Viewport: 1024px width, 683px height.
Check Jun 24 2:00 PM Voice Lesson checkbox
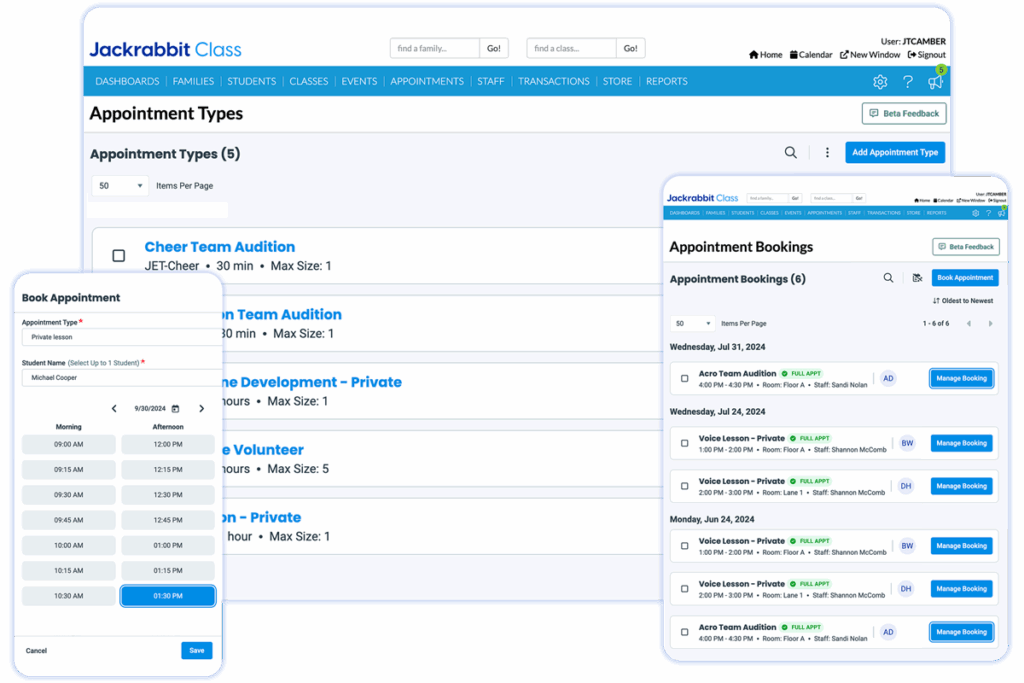click(x=684, y=589)
